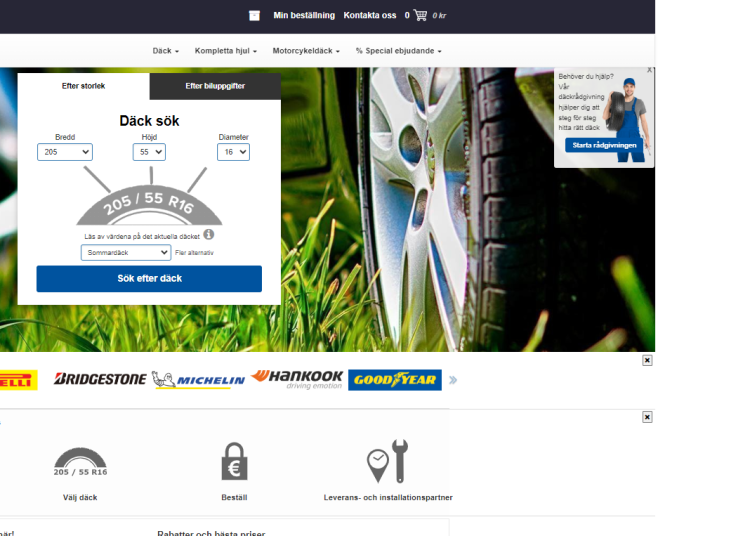Viewport: 750px width, 536px height.
Task: Click the Välj däck label
Action: [x=80, y=497]
